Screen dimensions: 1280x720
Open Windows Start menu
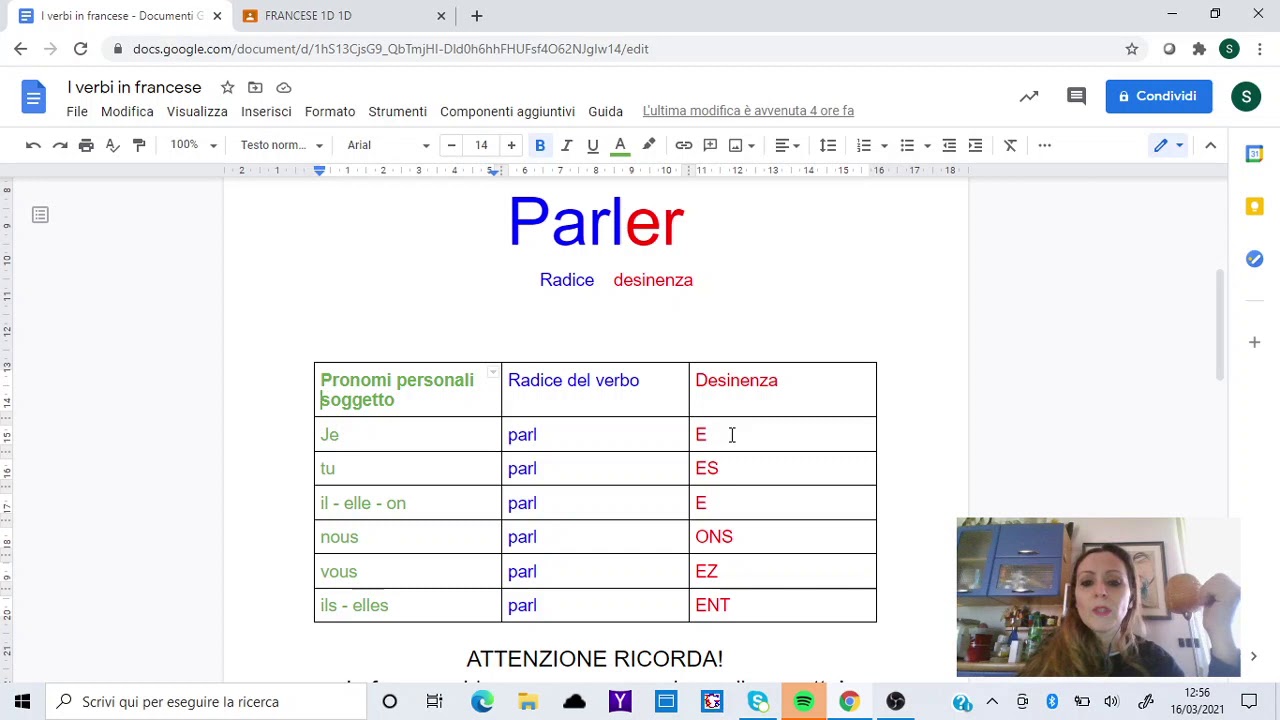pyautogui.click(x=22, y=702)
